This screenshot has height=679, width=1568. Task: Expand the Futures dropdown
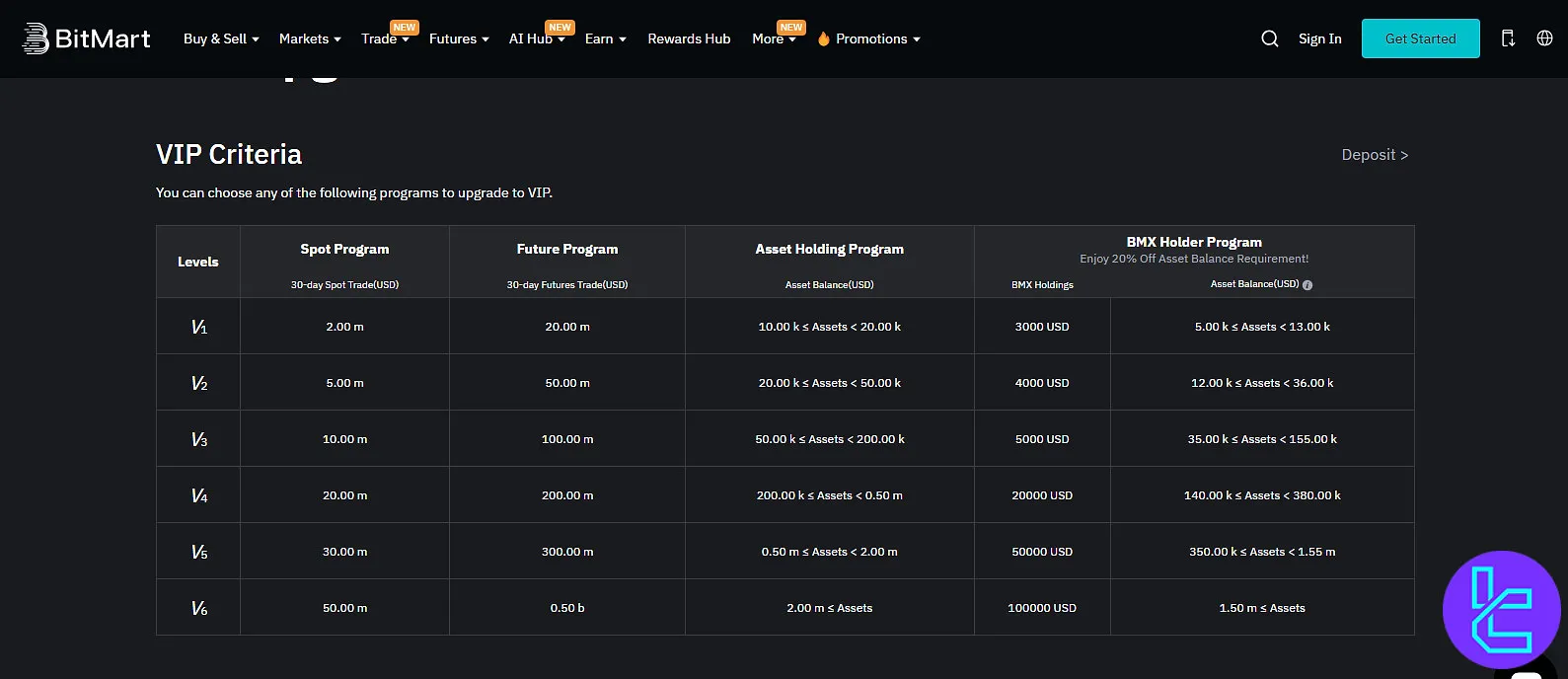coord(459,38)
